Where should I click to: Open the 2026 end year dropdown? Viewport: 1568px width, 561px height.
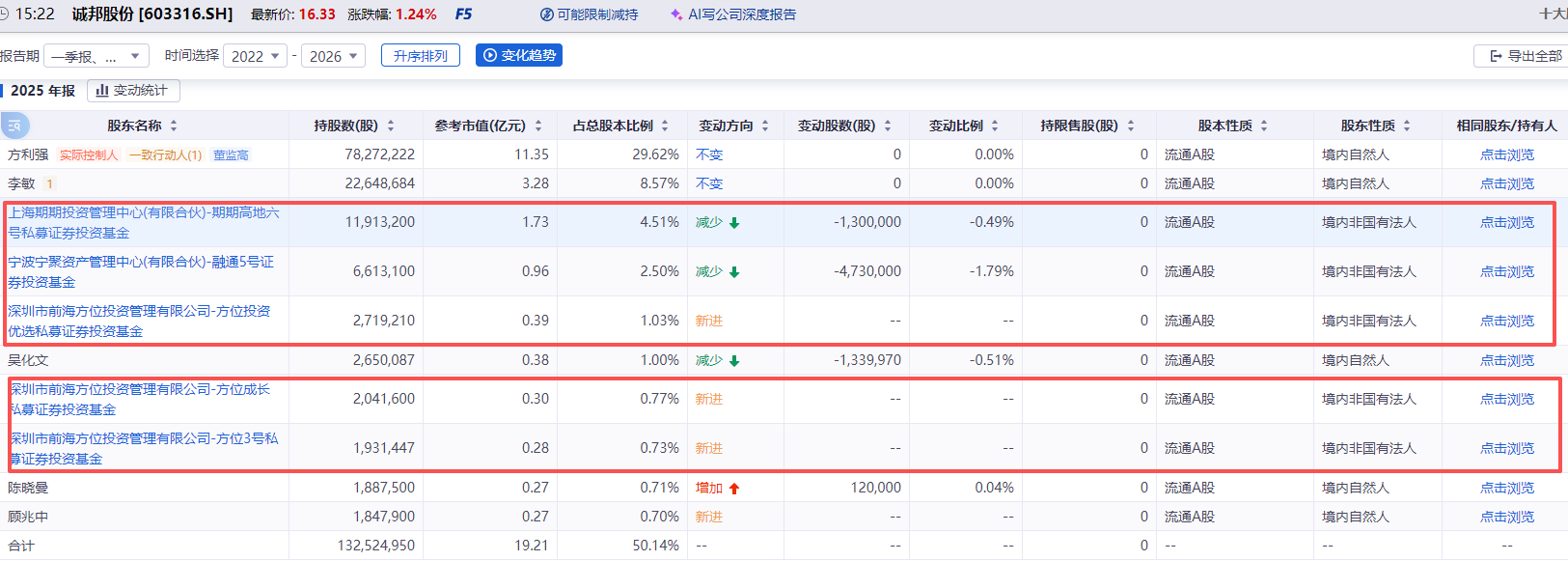[x=333, y=56]
